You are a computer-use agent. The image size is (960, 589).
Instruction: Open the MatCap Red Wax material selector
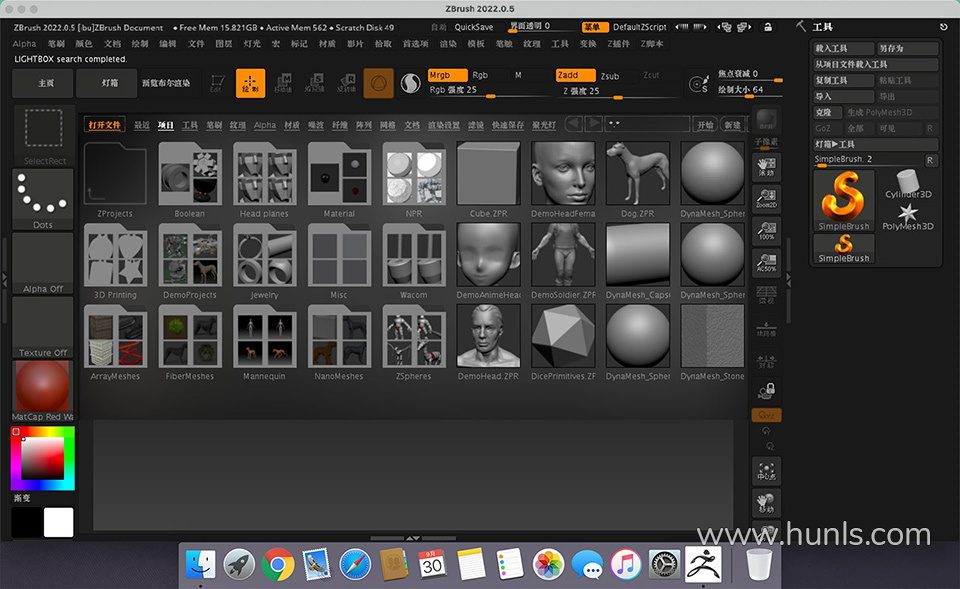[43, 391]
